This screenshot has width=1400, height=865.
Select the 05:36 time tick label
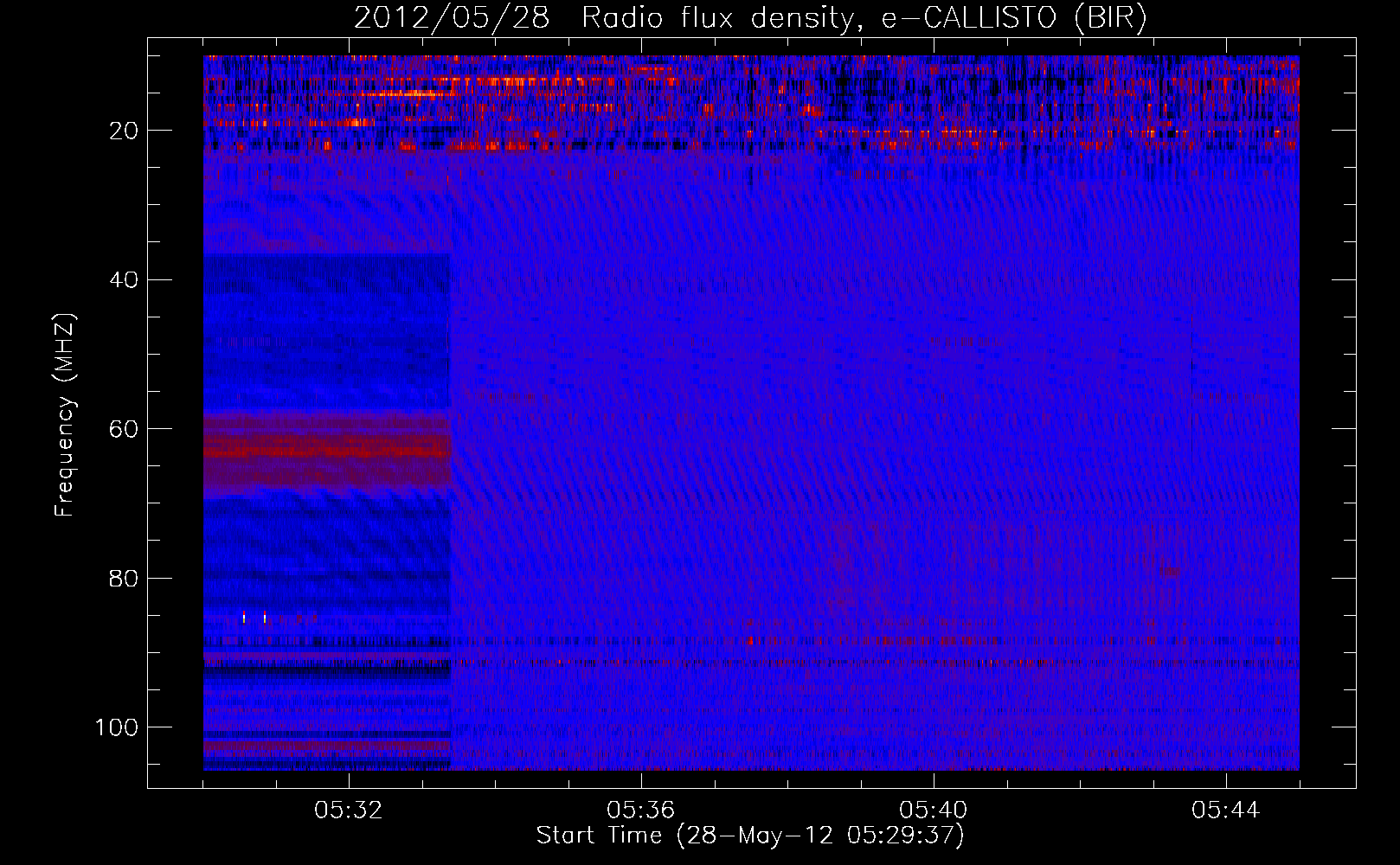641,811
